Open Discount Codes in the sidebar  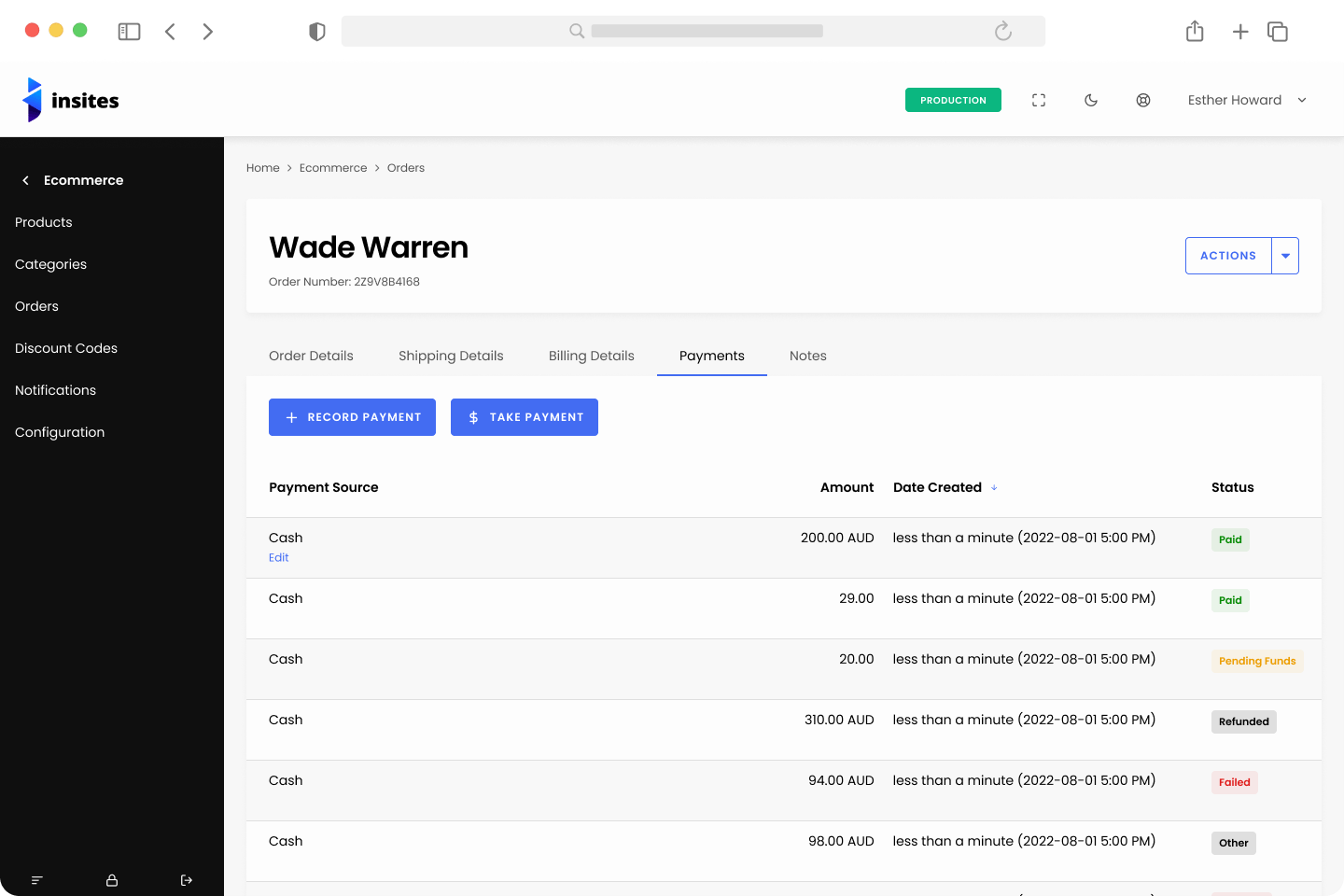(x=66, y=348)
